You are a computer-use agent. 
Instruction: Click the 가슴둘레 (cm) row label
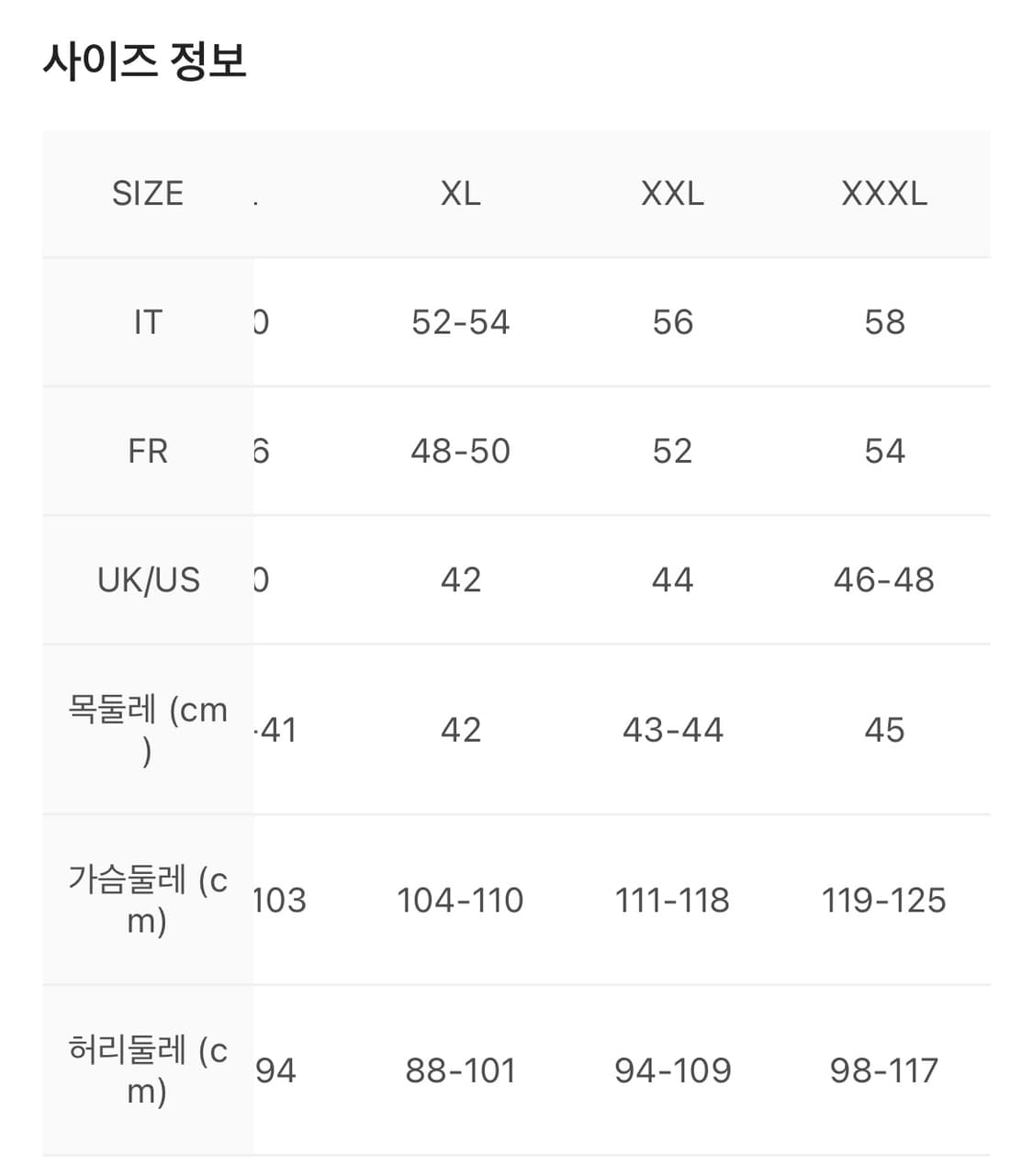[147, 900]
